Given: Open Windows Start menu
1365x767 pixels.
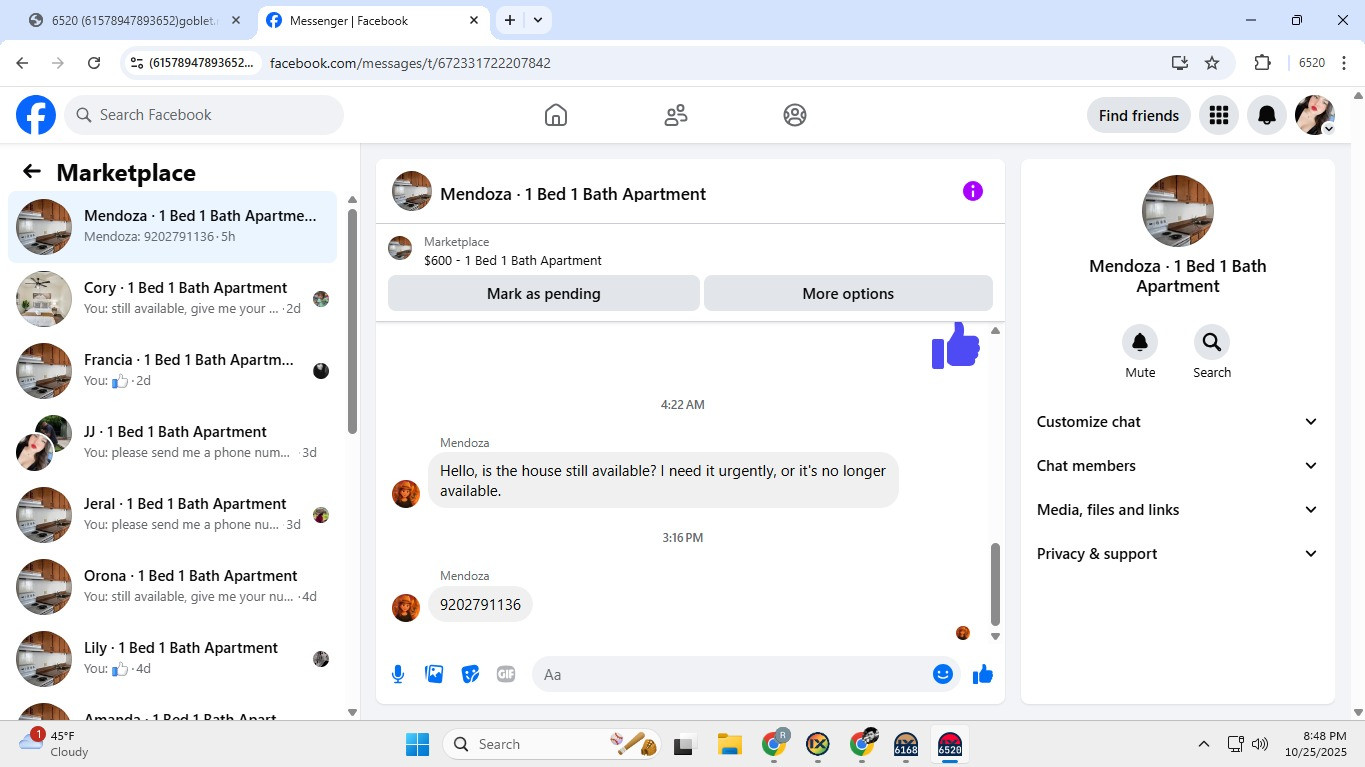Looking at the screenshot, I should click(x=417, y=744).
